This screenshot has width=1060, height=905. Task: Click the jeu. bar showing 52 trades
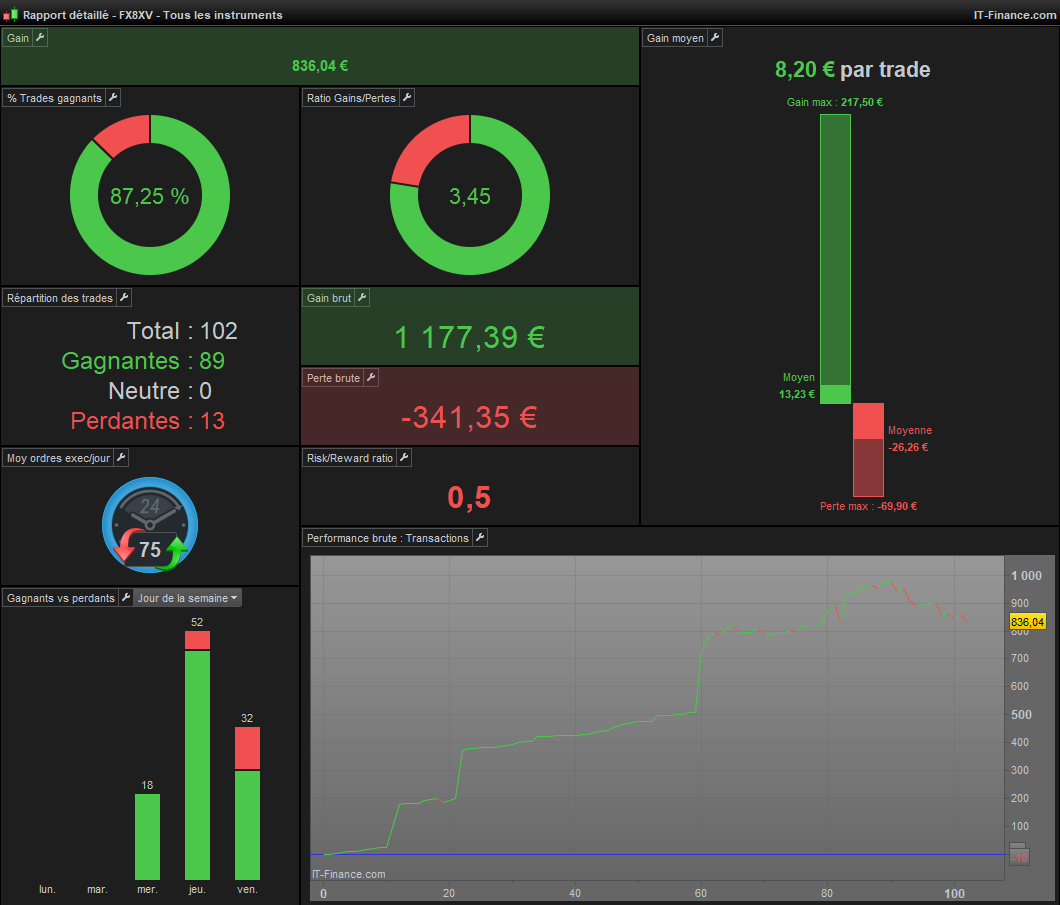click(x=197, y=756)
